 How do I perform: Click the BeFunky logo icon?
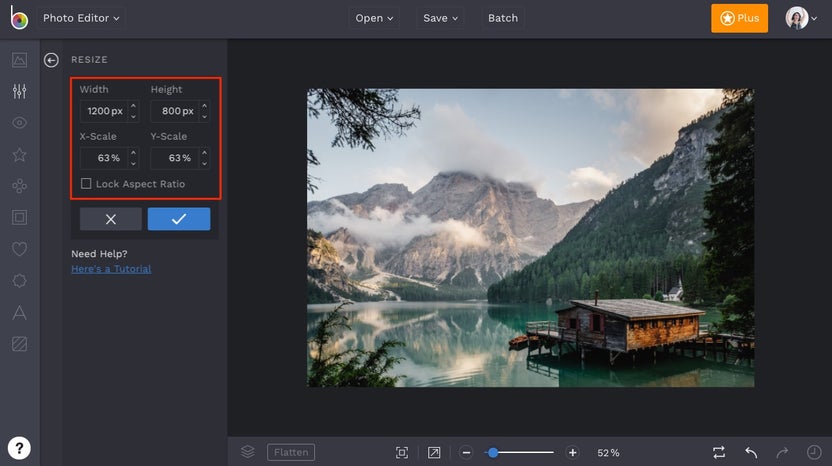coord(19,18)
